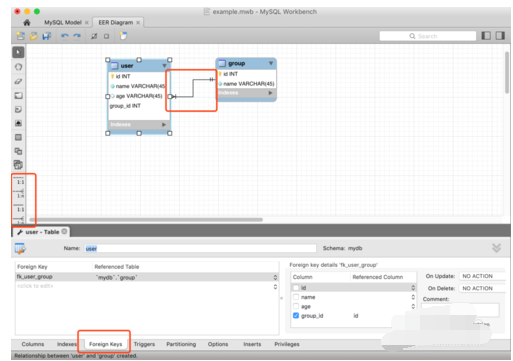Open the Columns tab
Screen dimensions: 513x361
point(33,344)
